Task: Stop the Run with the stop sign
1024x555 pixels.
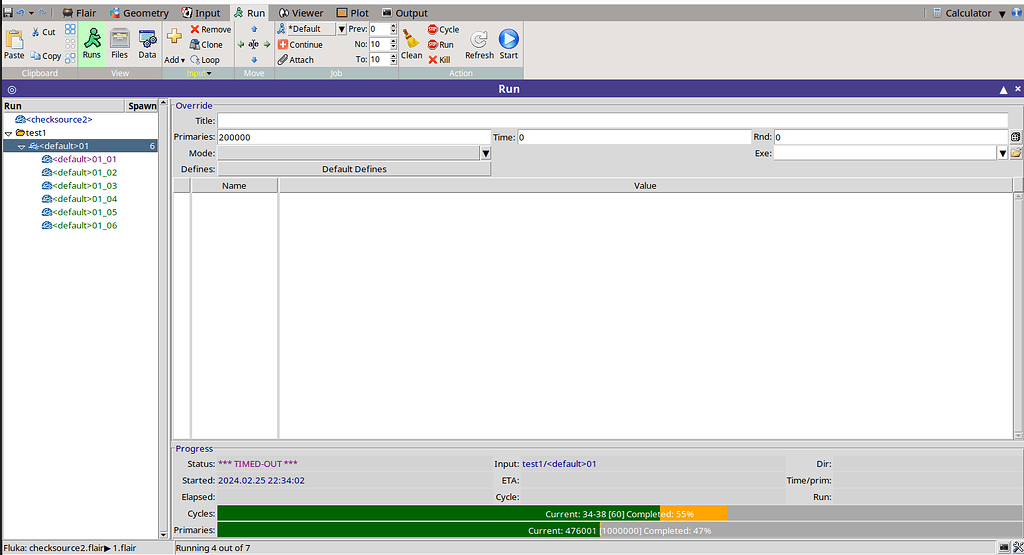Action: [441, 44]
